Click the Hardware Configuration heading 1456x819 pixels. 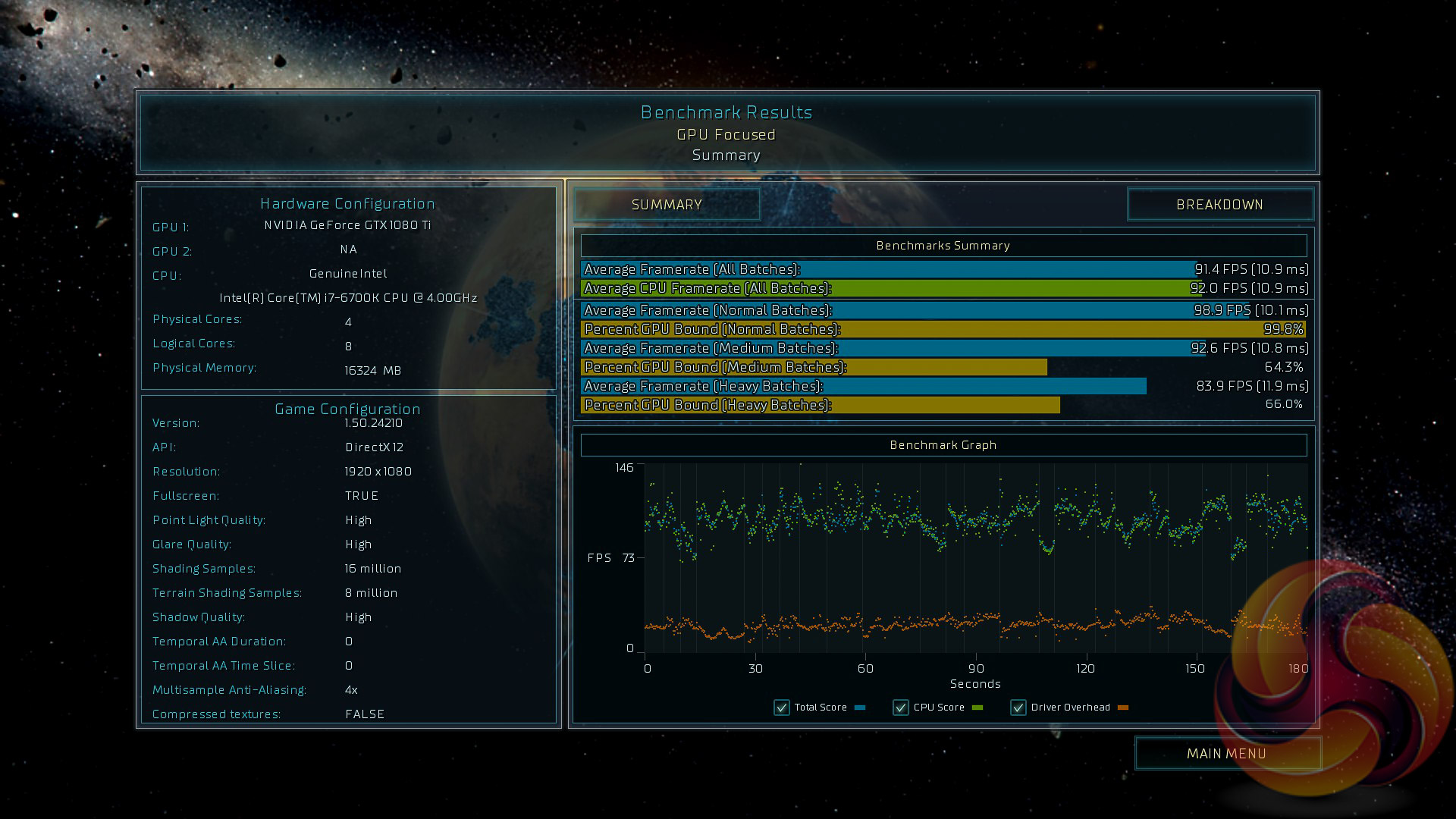point(347,203)
